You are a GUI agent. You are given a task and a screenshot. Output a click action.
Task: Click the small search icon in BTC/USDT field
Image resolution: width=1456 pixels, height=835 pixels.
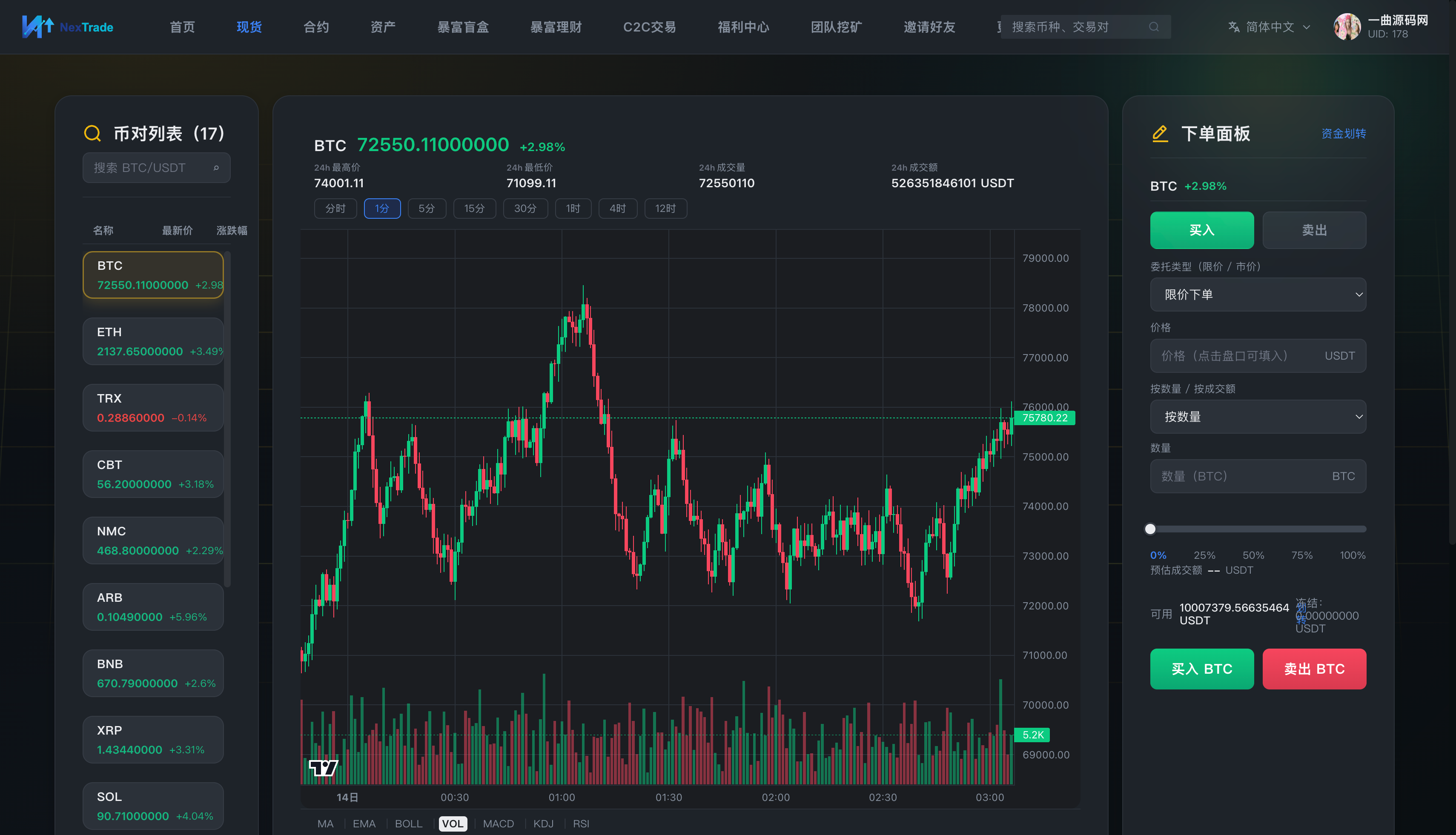(x=216, y=167)
